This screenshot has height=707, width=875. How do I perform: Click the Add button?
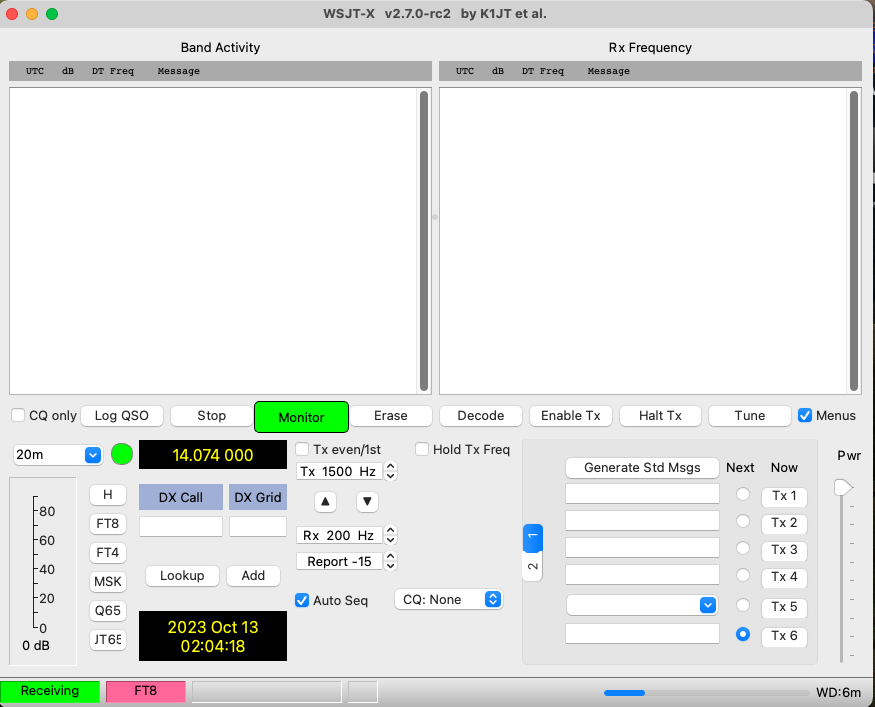point(253,576)
